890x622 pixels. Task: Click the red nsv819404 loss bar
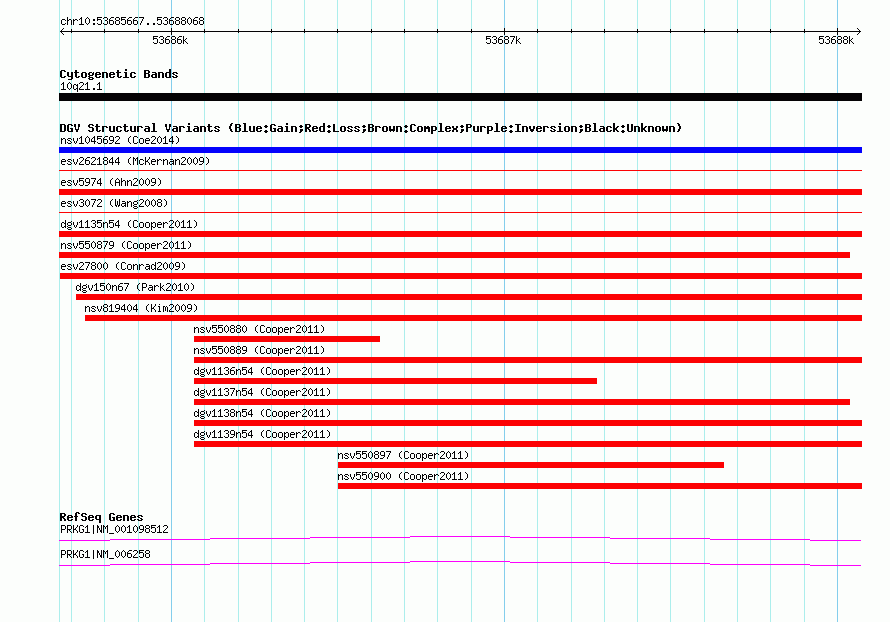[x=473, y=318]
